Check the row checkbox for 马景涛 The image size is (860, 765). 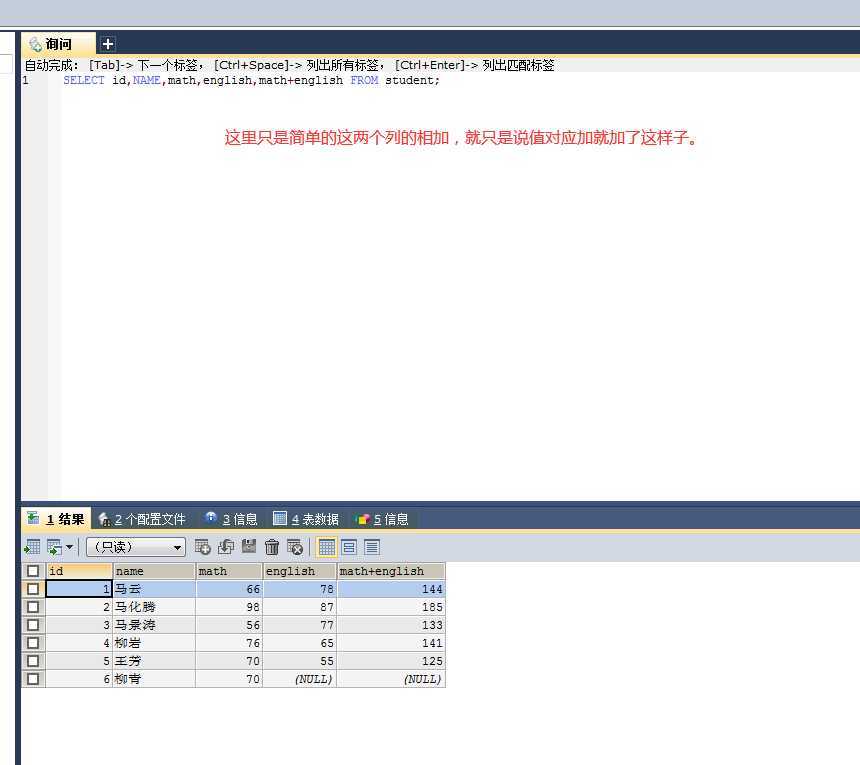[33, 625]
